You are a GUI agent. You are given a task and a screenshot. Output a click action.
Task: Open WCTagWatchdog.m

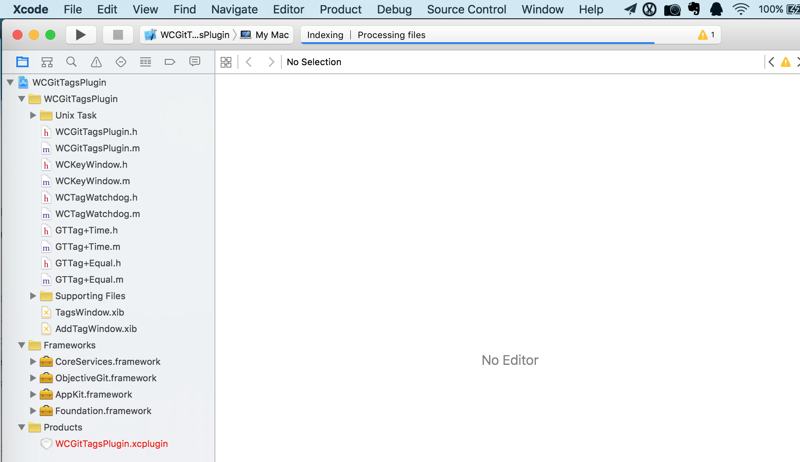click(x=97, y=214)
